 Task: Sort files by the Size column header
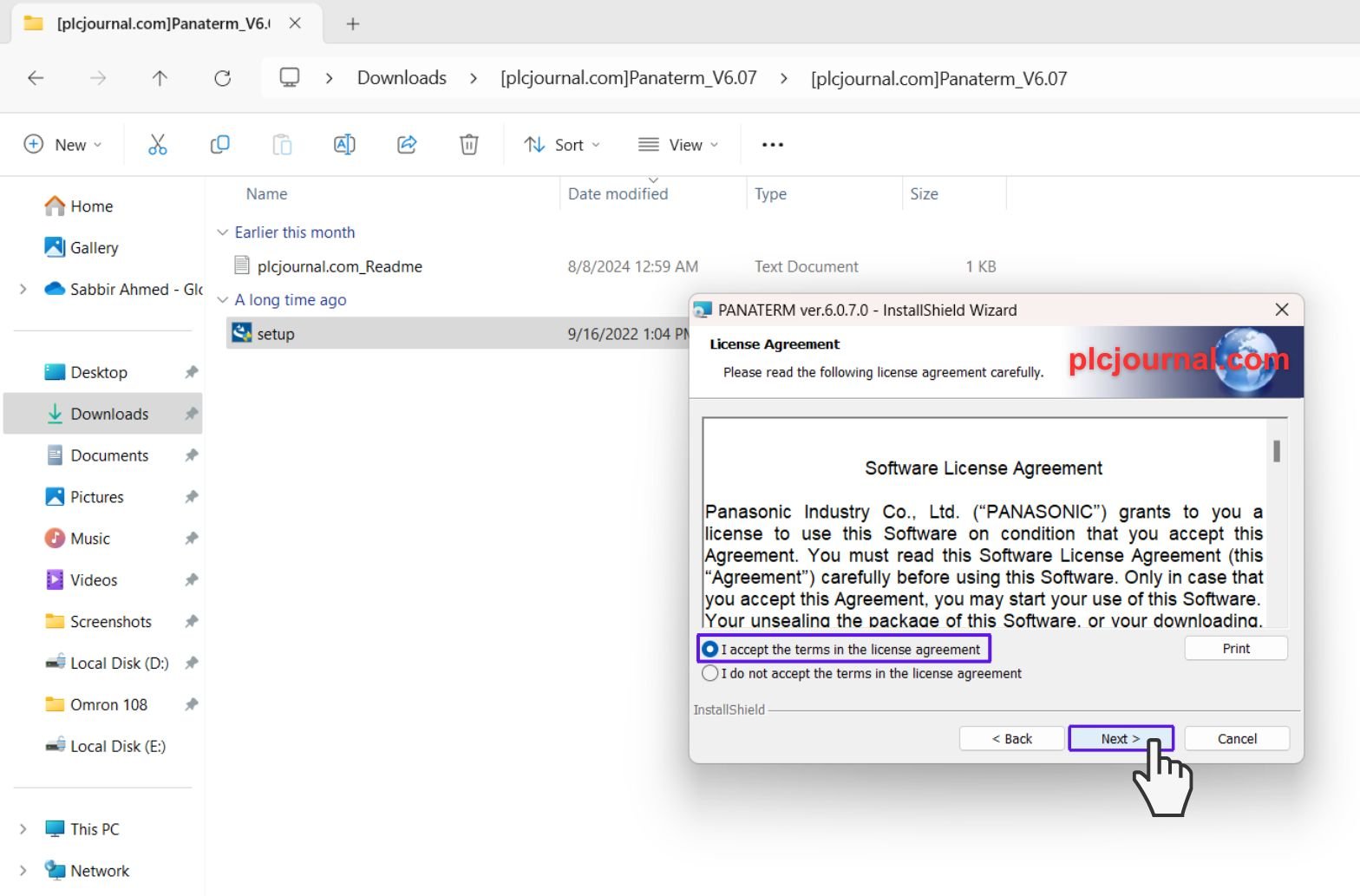[924, 194]
